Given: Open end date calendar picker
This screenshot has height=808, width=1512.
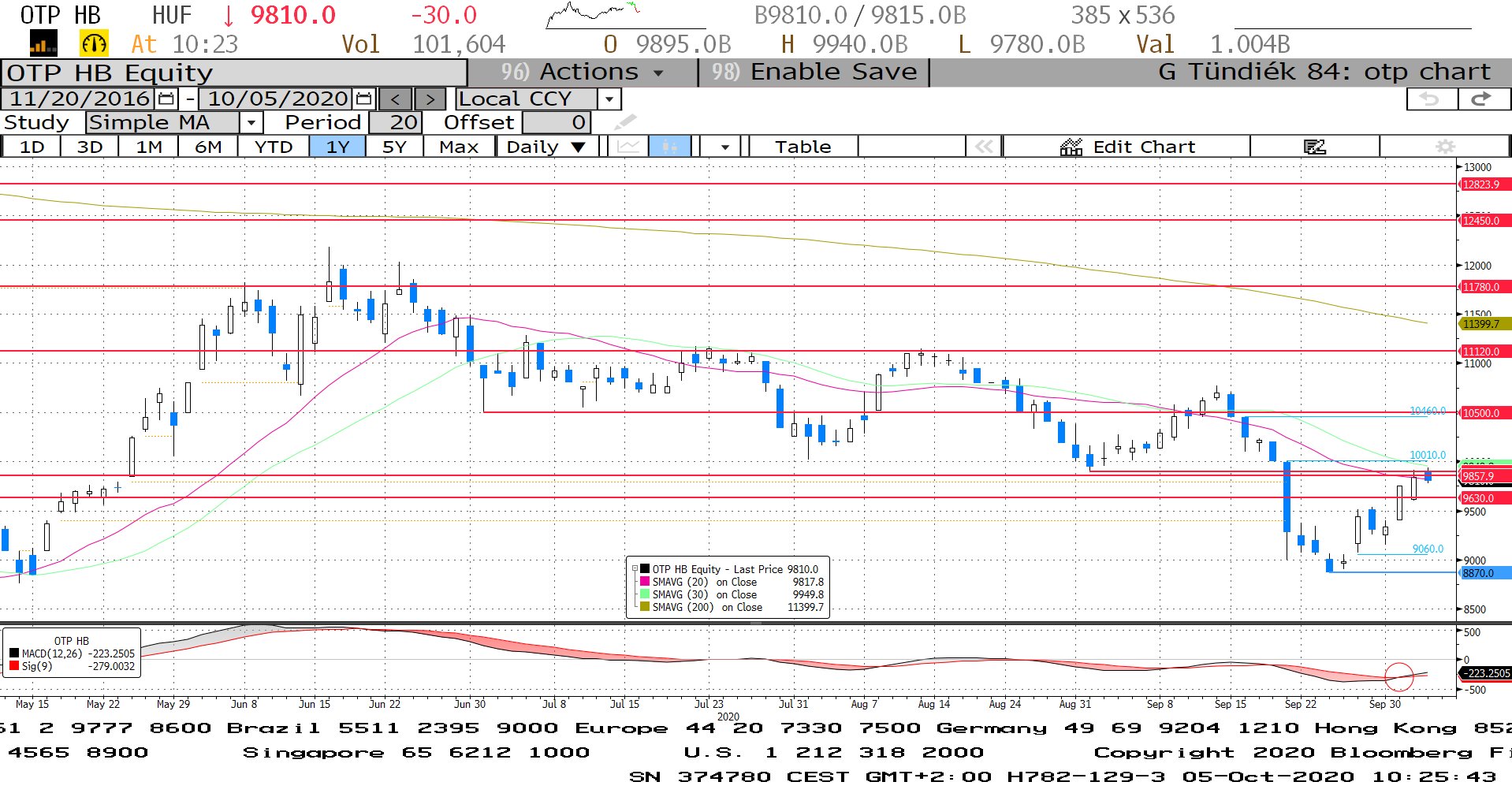Looking at the screenshot, I should [363, 99].
